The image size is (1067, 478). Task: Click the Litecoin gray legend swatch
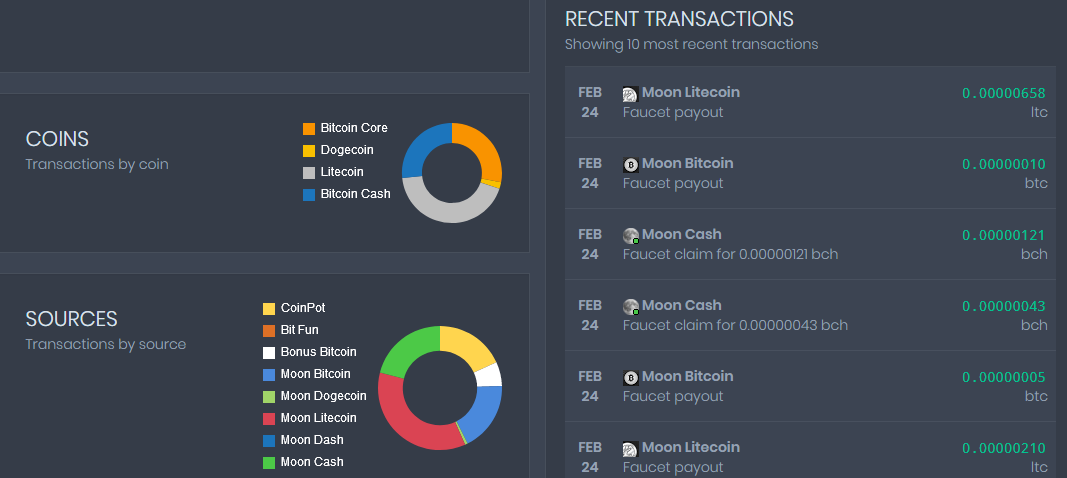click(x=309, y=173)
